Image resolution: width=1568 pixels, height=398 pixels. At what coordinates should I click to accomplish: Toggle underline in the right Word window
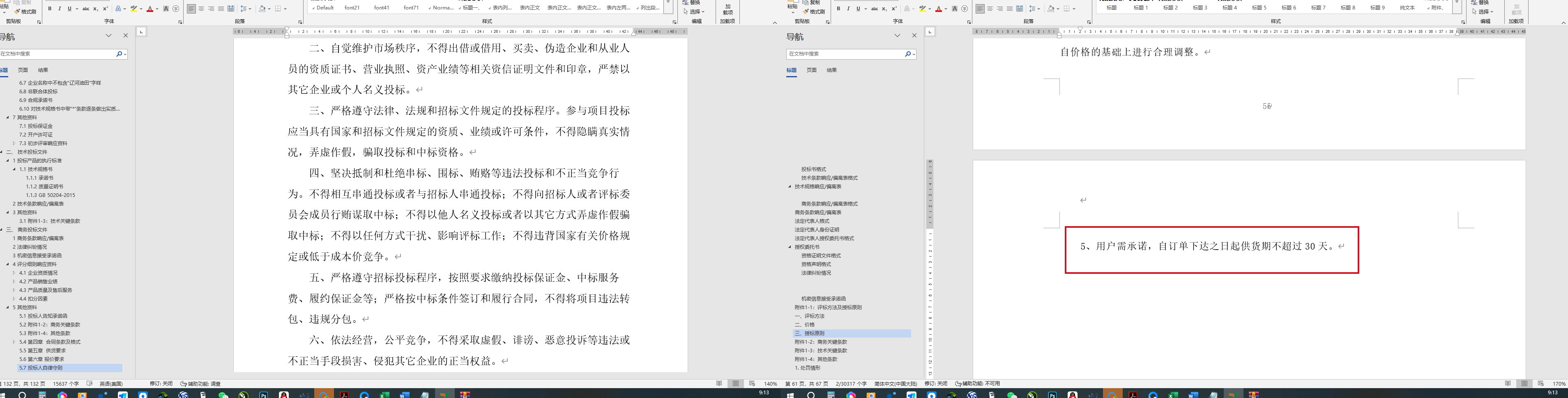(x=858, y=9)
